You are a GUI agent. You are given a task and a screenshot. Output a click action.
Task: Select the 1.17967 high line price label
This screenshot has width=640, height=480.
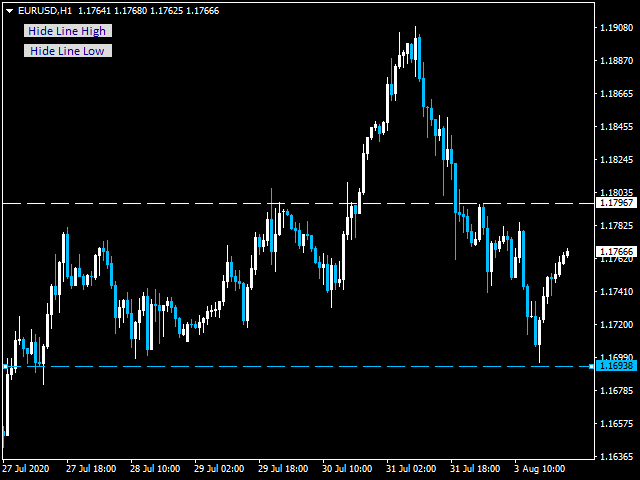click(x=617, y=203)
